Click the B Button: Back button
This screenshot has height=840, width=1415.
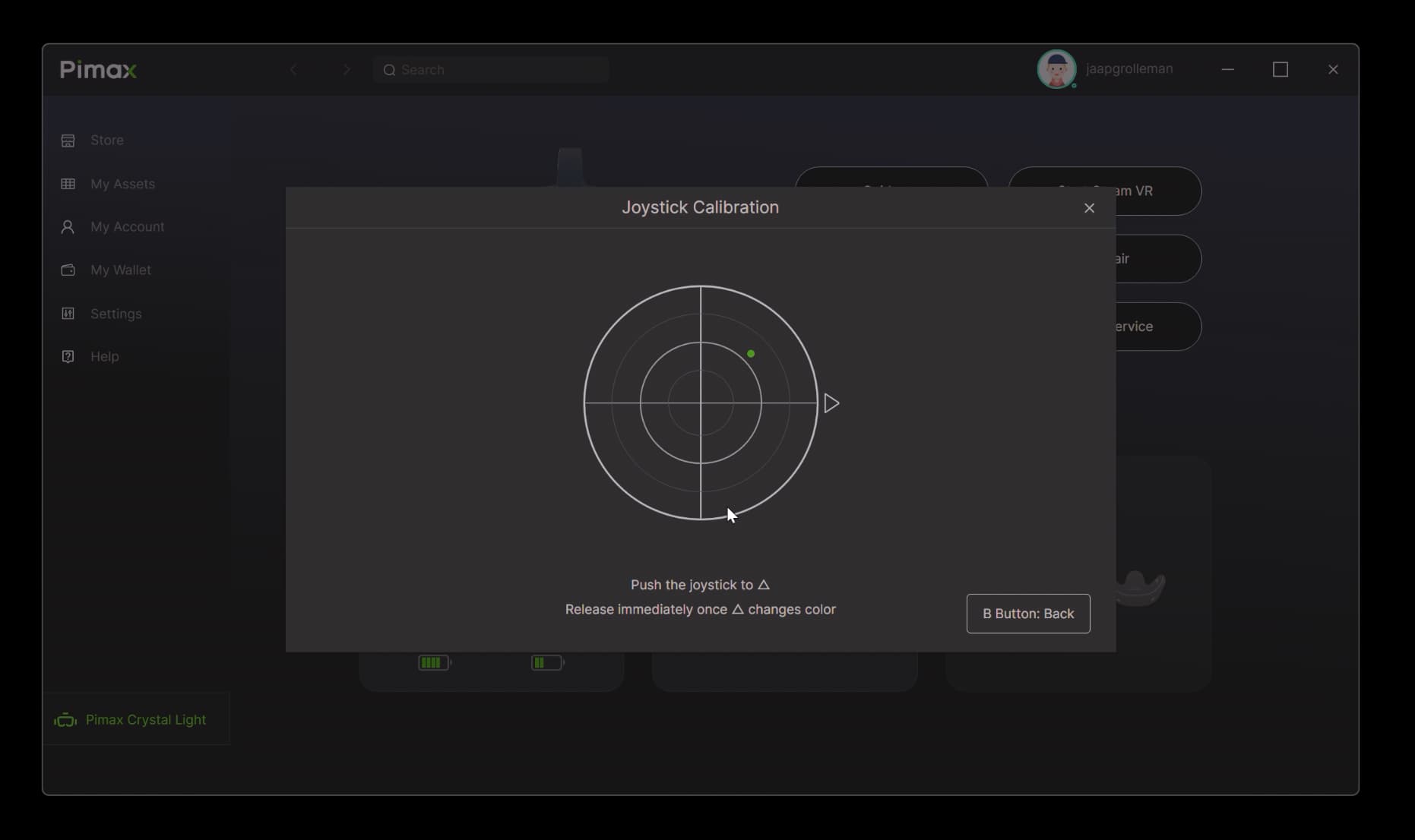coord(1028,614)
